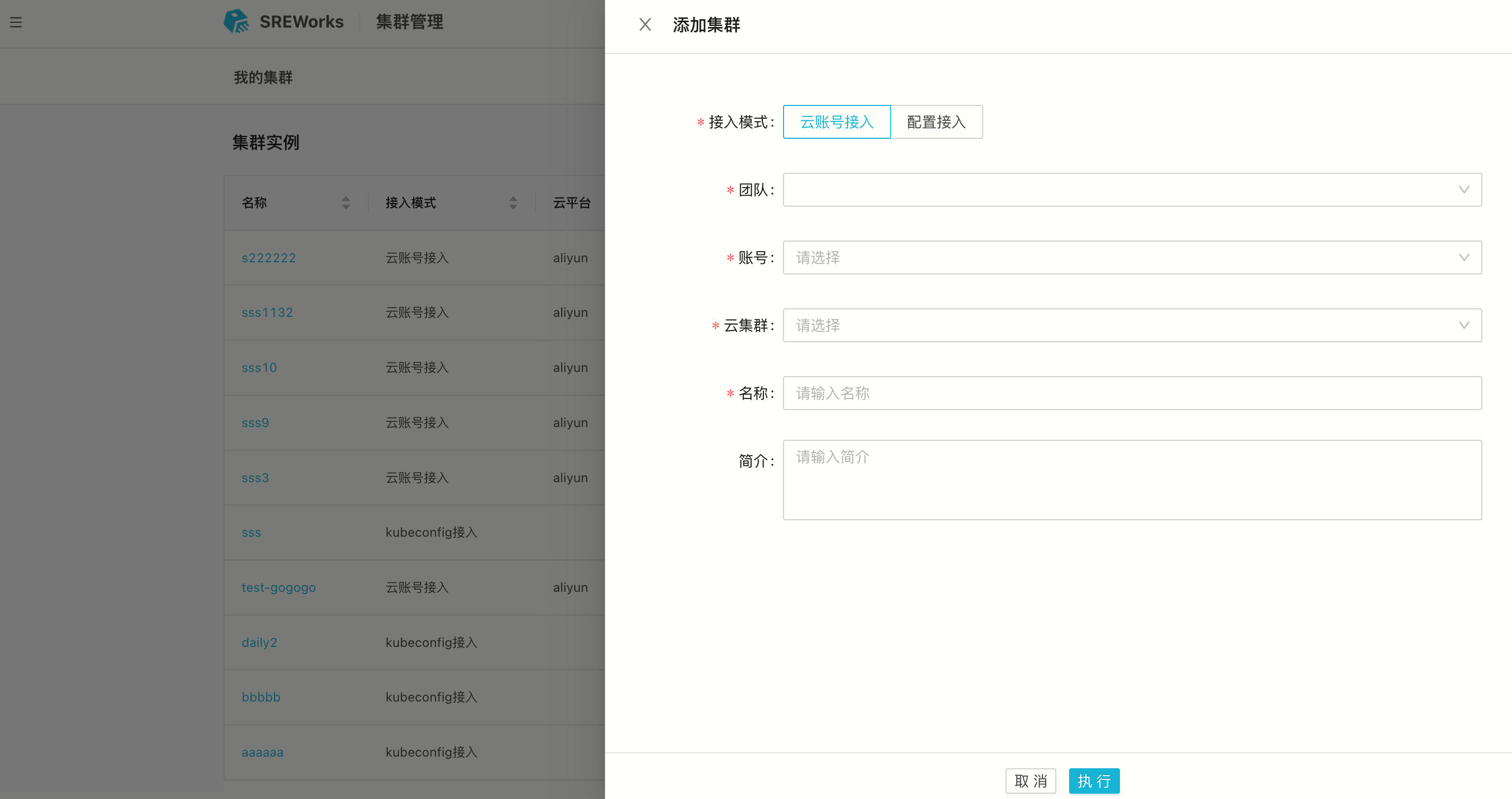Screen dimensions: 1512x799
Task: Switch to 我的集群 tab
Action: click(263, 77)
